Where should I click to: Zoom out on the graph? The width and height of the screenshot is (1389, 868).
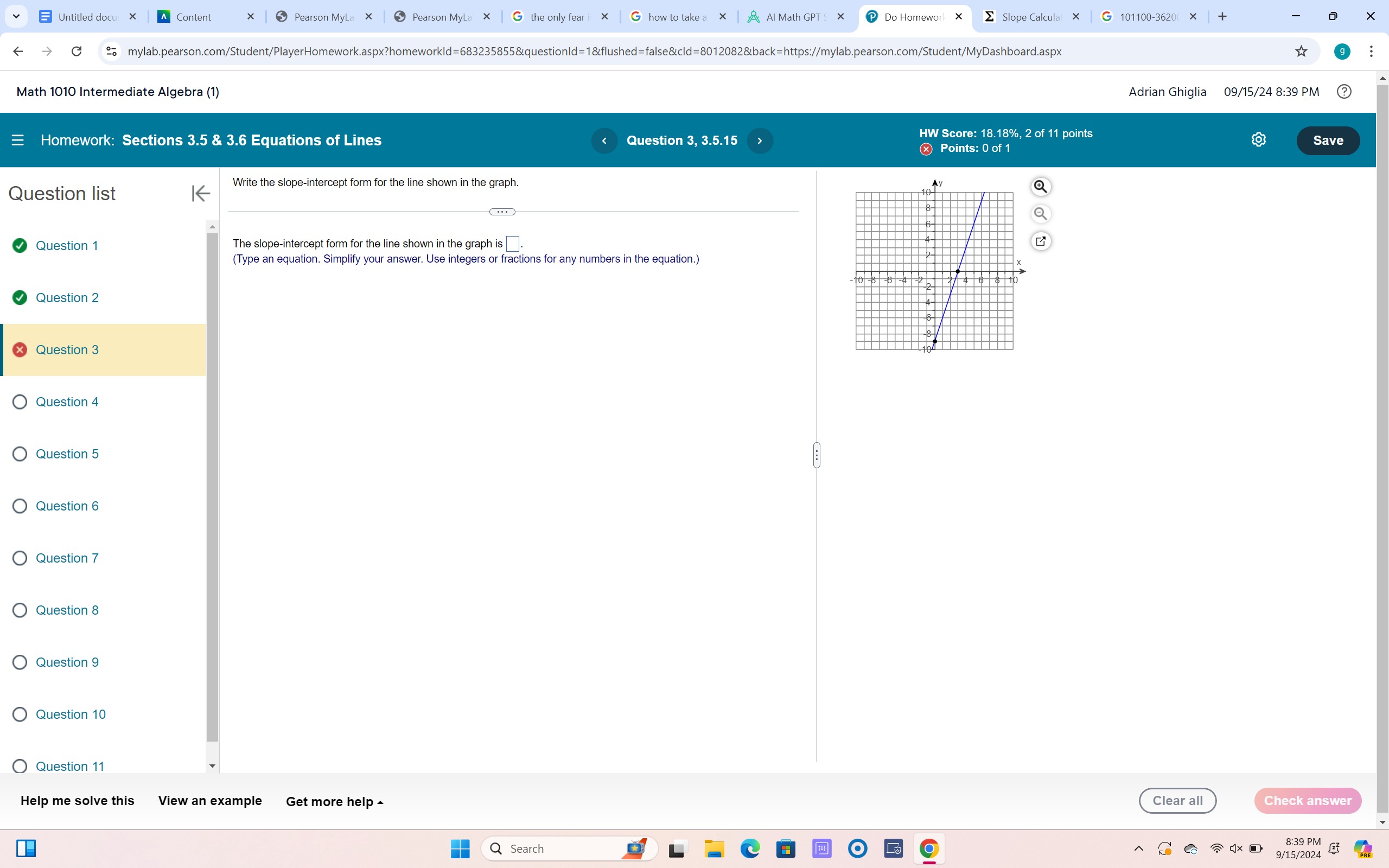tap(1040, 214)
